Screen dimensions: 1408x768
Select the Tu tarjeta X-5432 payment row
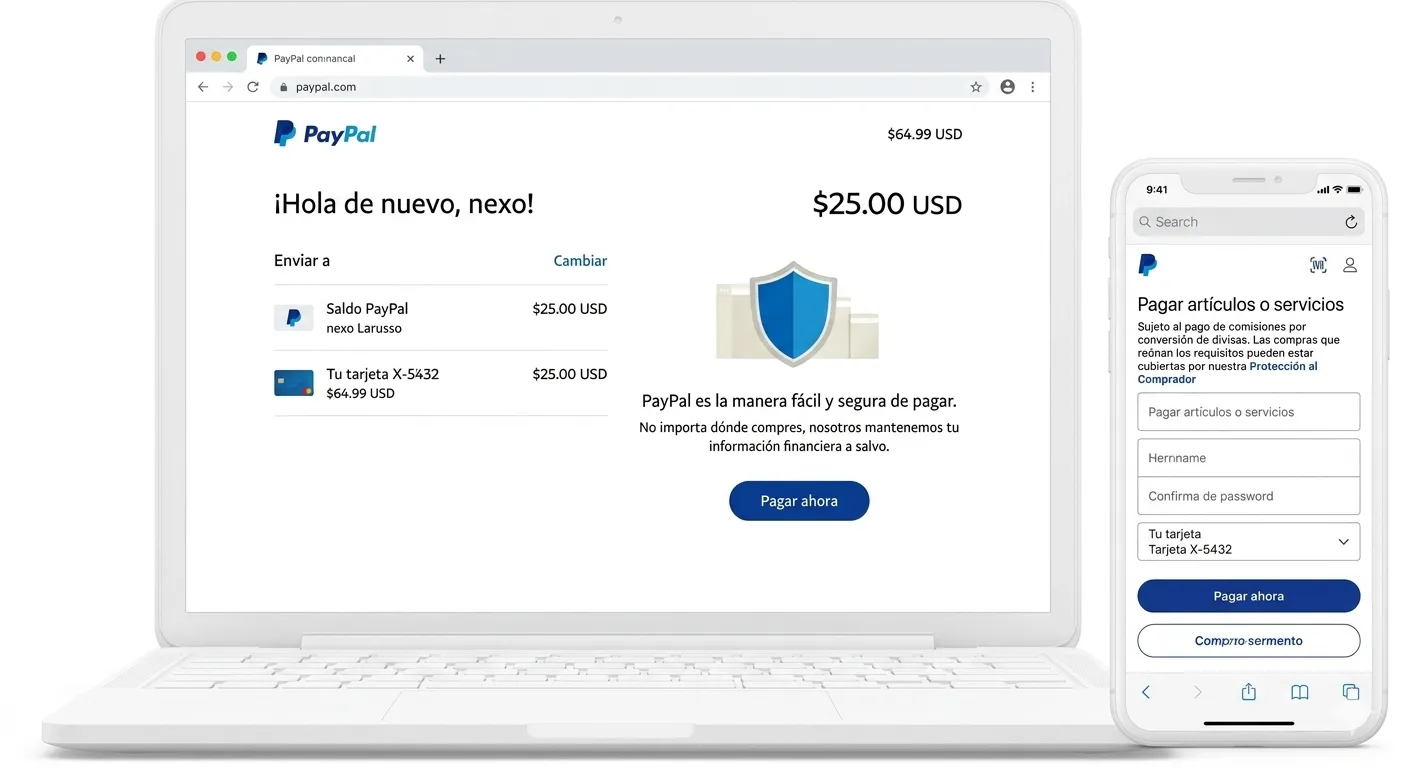(x=440, y=383)
